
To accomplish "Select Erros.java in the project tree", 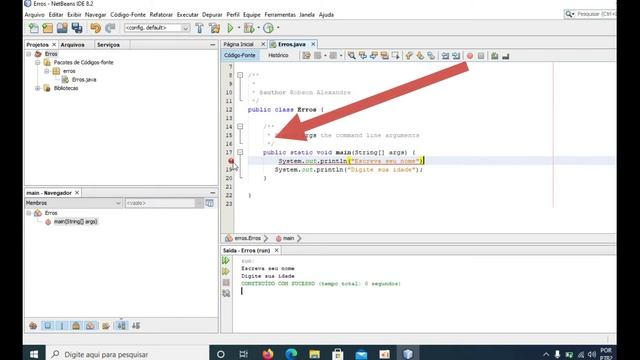I will click(x=84, y=80).
